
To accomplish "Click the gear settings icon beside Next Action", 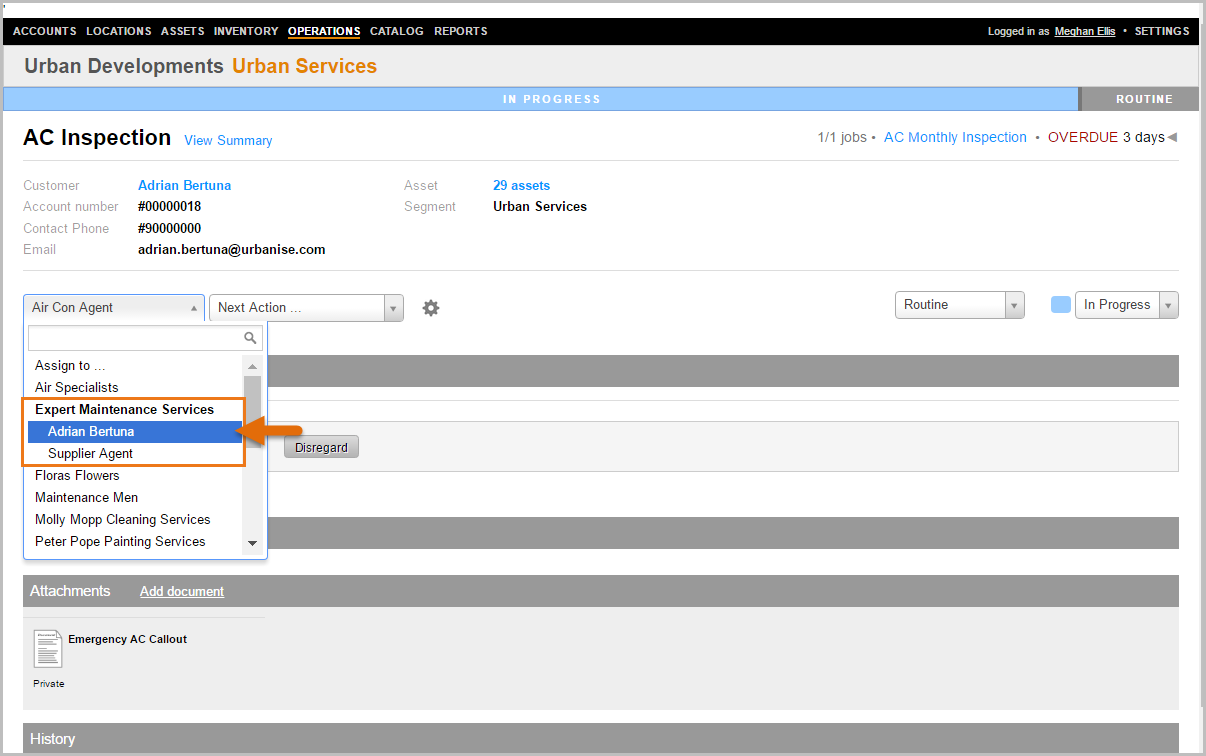I will click(431, 308).
